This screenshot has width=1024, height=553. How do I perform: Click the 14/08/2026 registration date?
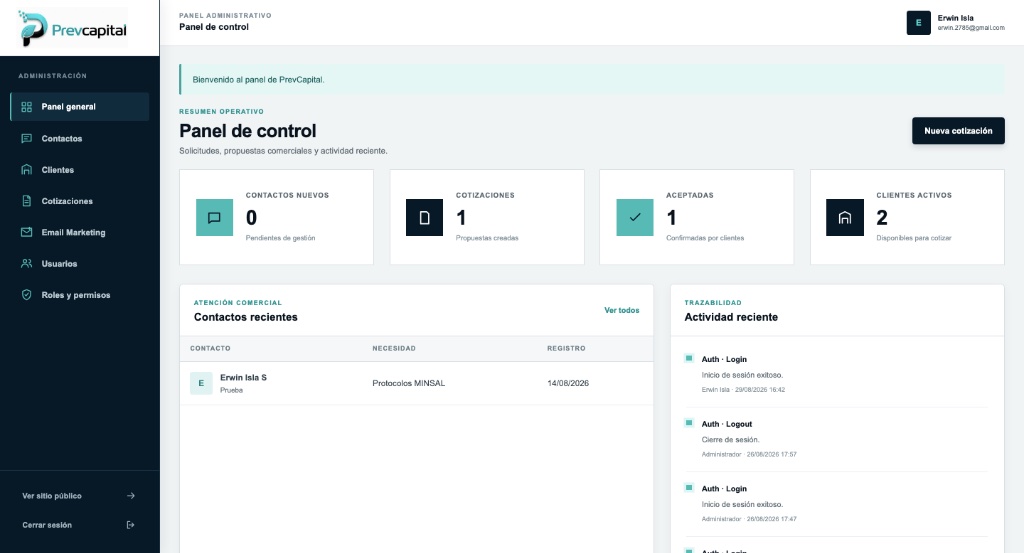(568, 383)
